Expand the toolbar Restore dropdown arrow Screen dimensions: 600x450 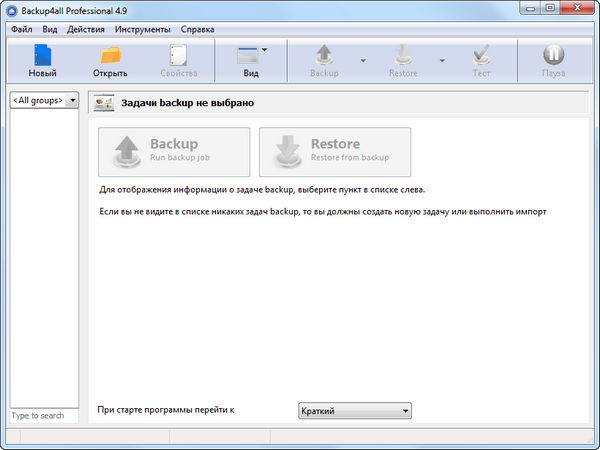point(442,60)
